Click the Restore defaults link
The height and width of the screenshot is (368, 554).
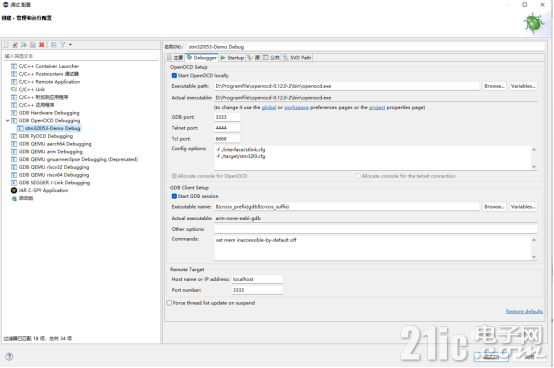click(x=524, y=311)
